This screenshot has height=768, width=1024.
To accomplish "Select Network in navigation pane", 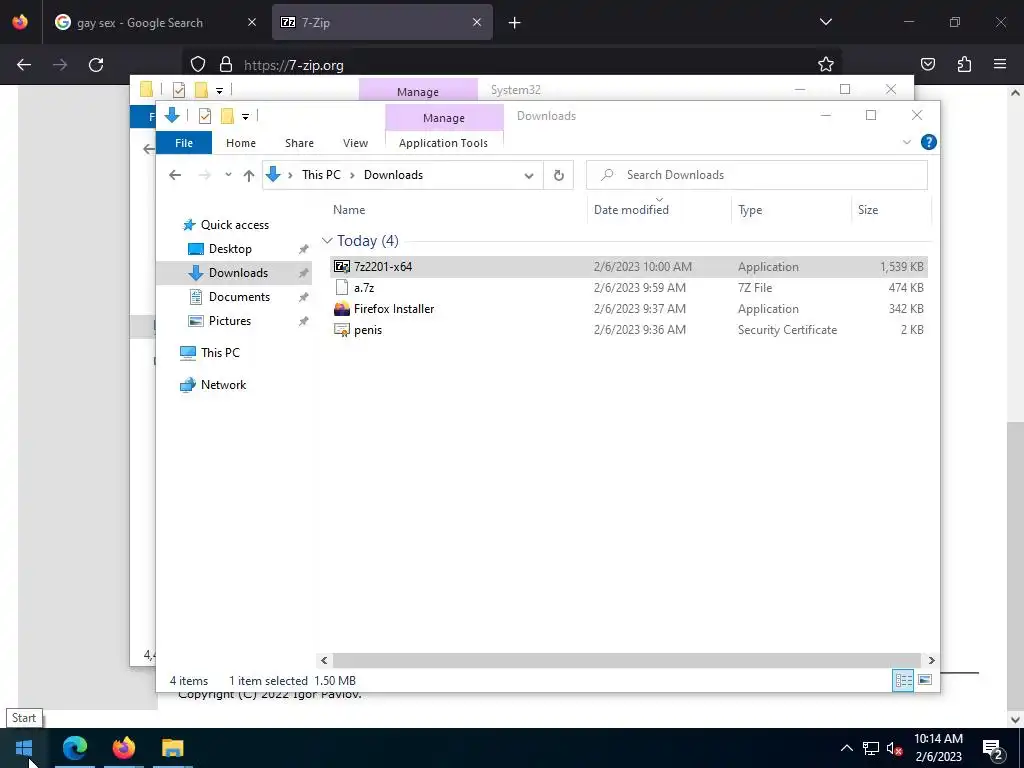I will click(x=223, y=385).
